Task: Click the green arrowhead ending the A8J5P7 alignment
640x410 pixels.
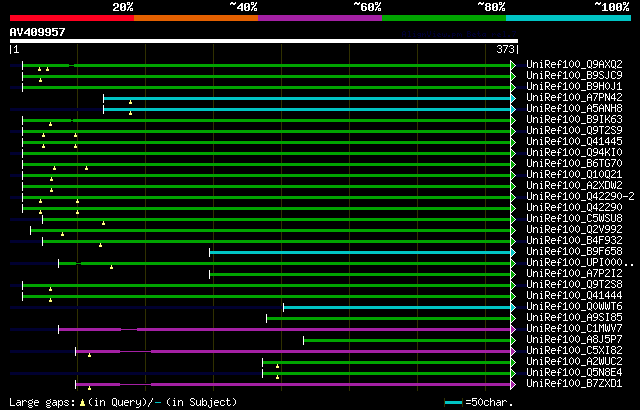Action: tap(513, 341)
